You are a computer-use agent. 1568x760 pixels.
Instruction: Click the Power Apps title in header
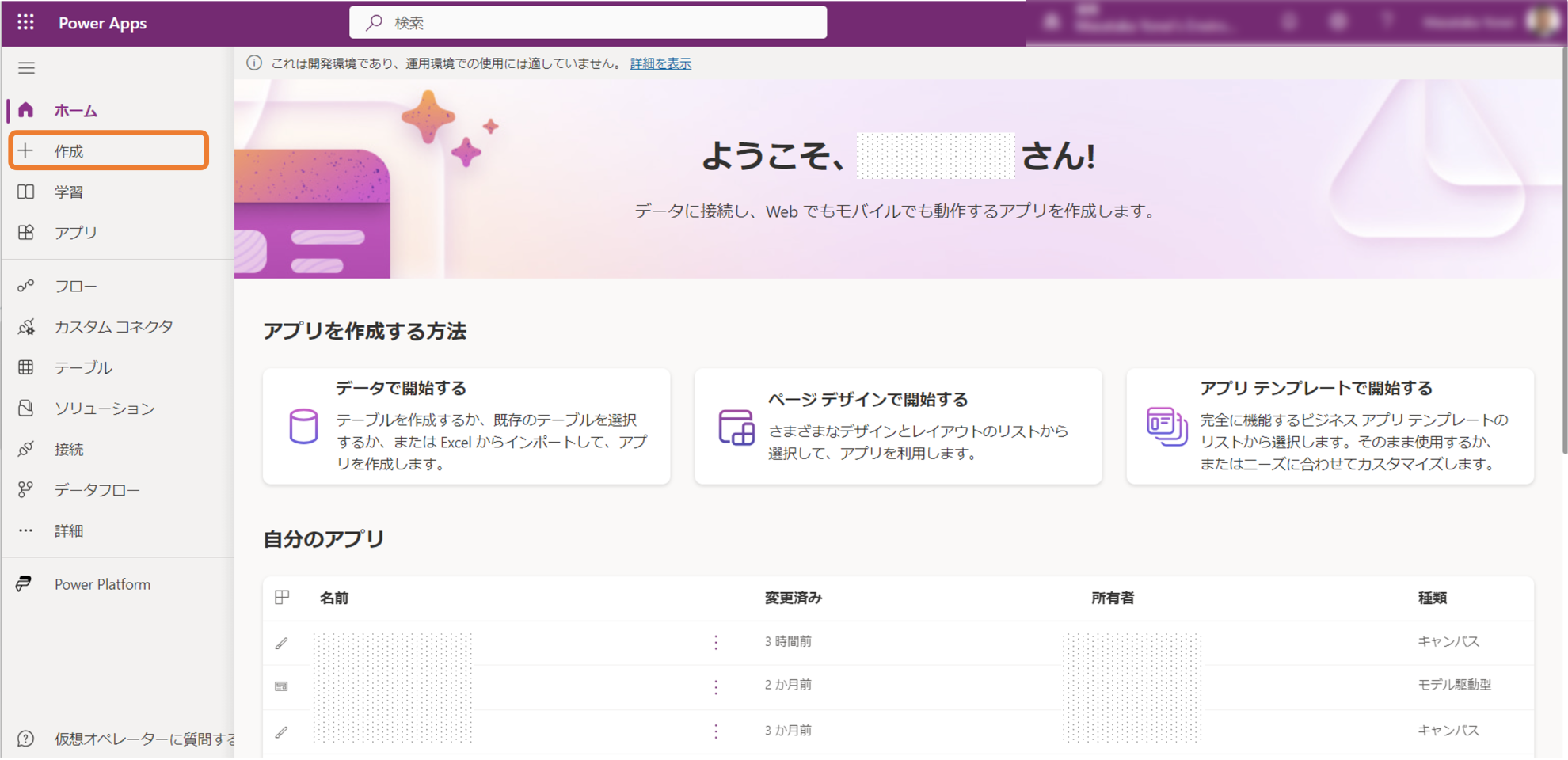[102, 23]
